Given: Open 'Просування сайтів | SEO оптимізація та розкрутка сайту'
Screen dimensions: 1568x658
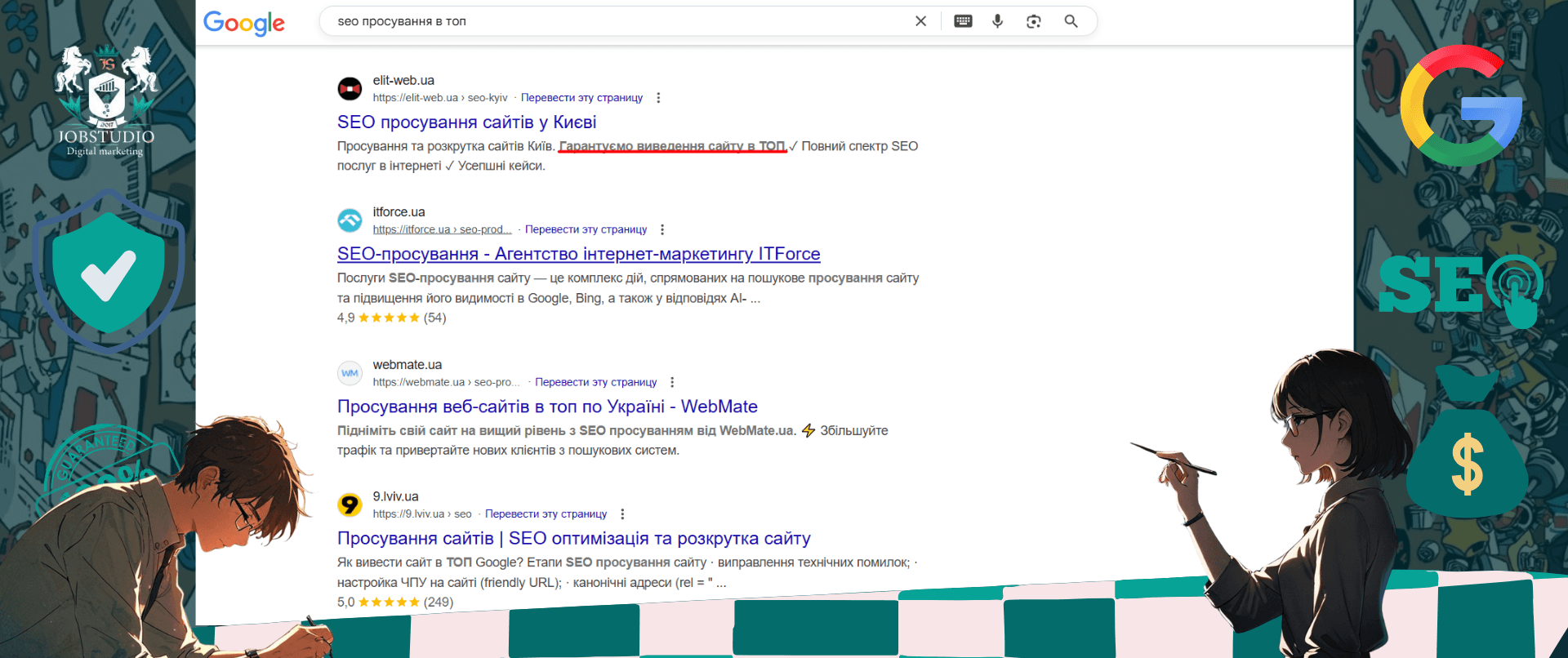Looking at the screenshot, I should pos(573,539).
